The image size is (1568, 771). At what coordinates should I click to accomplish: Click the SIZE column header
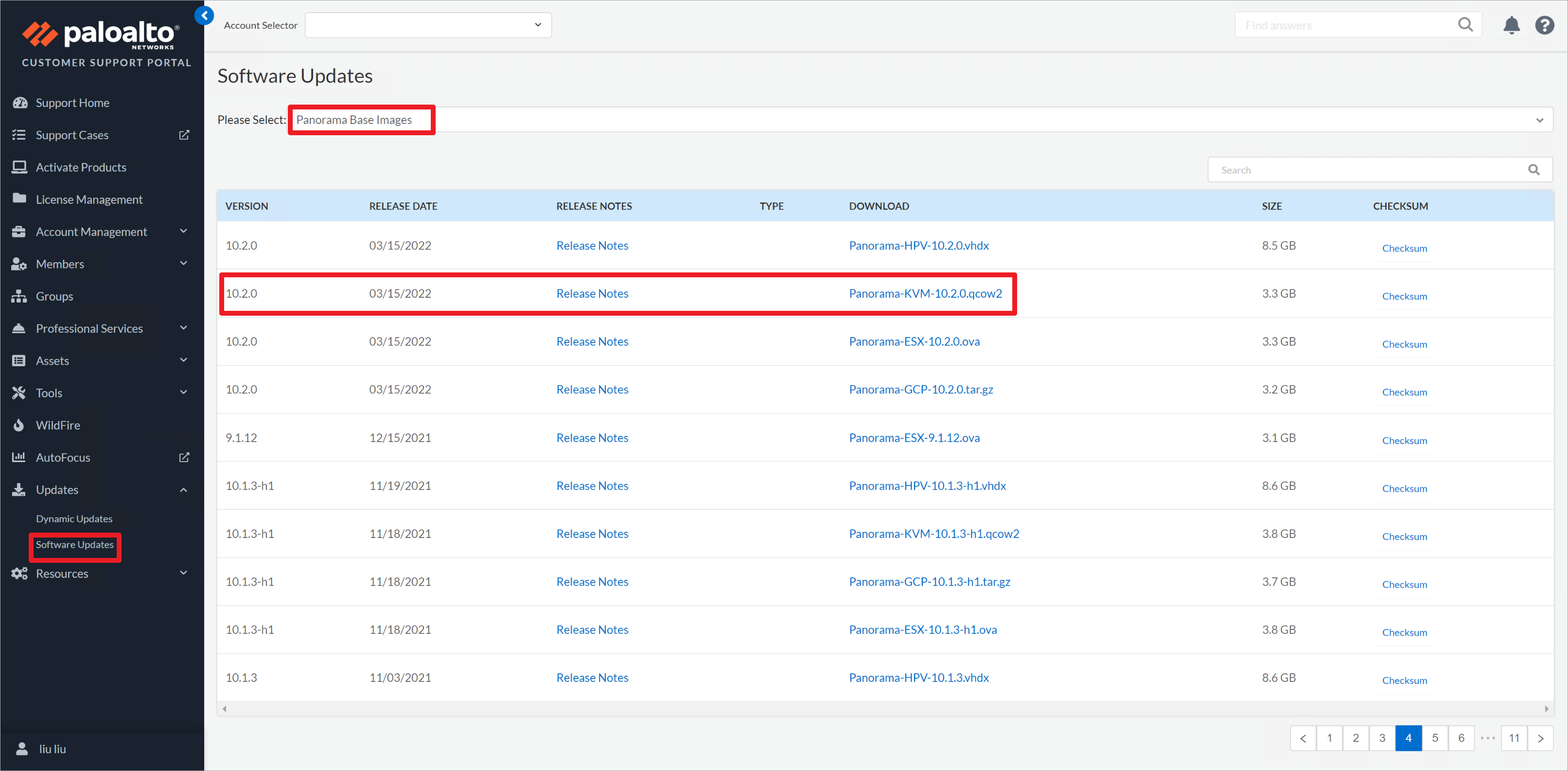coord(1271,206)
